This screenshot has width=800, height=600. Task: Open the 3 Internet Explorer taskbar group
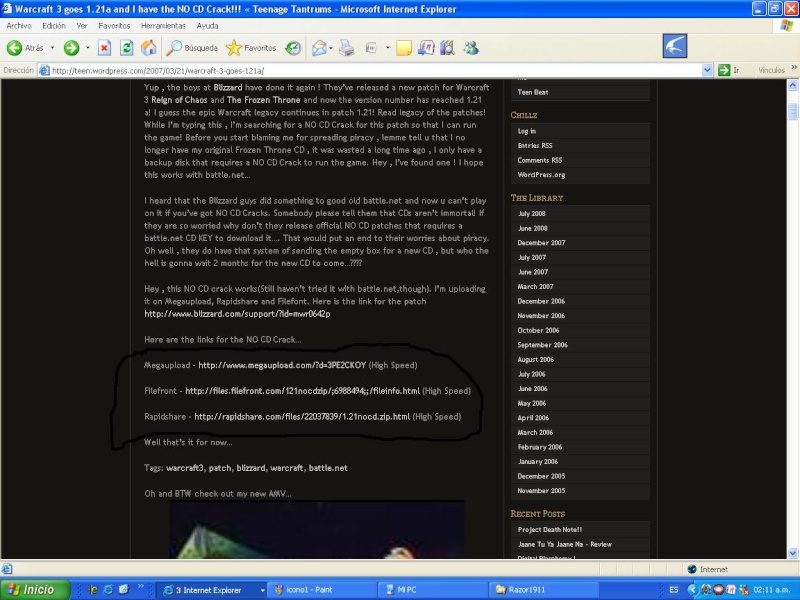click(x=211, y=590)
